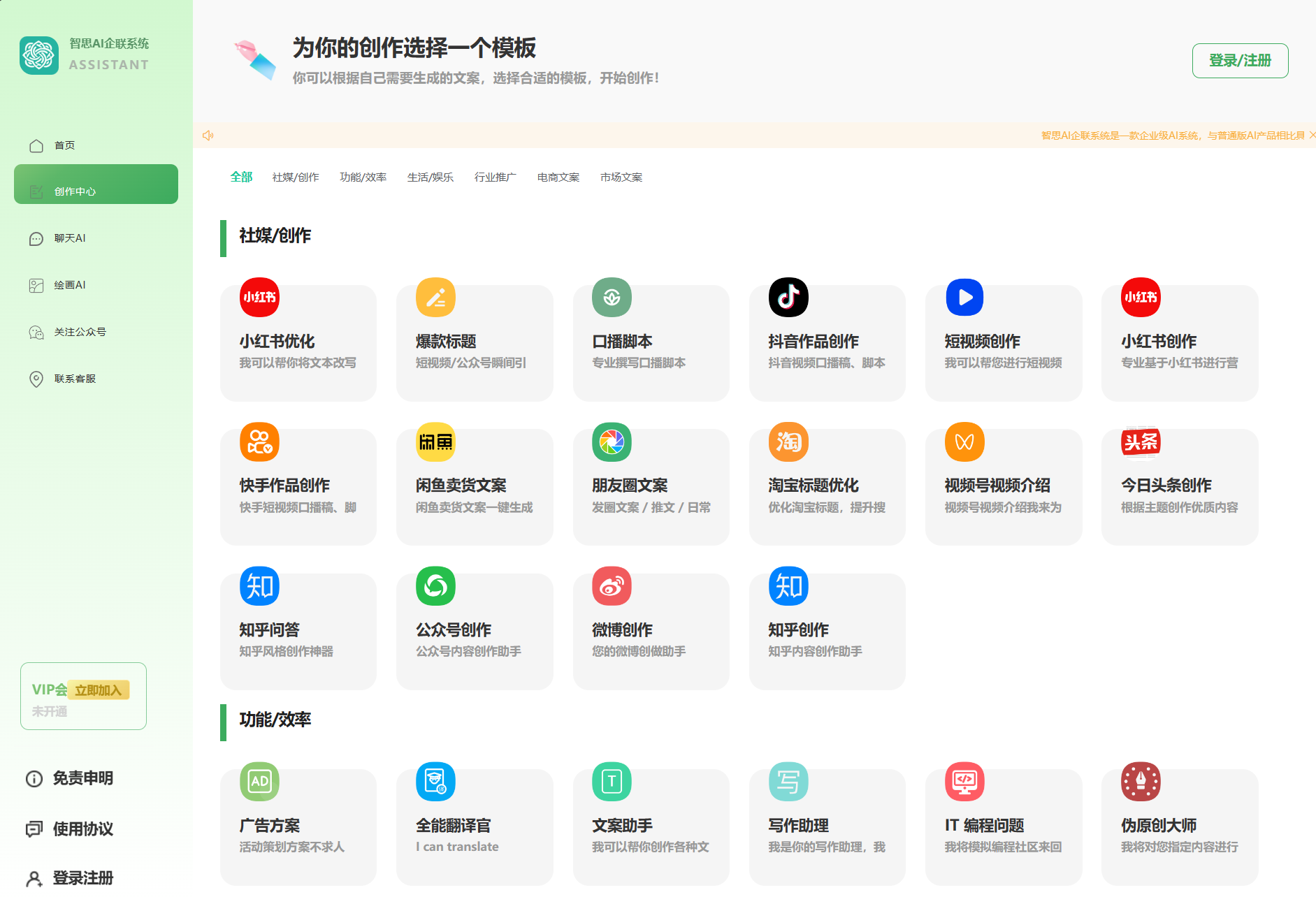Switch to the 行业推广 tab
Viewport: 1316px width, 897px height.
pyautogui.click(x=495, y=177)
